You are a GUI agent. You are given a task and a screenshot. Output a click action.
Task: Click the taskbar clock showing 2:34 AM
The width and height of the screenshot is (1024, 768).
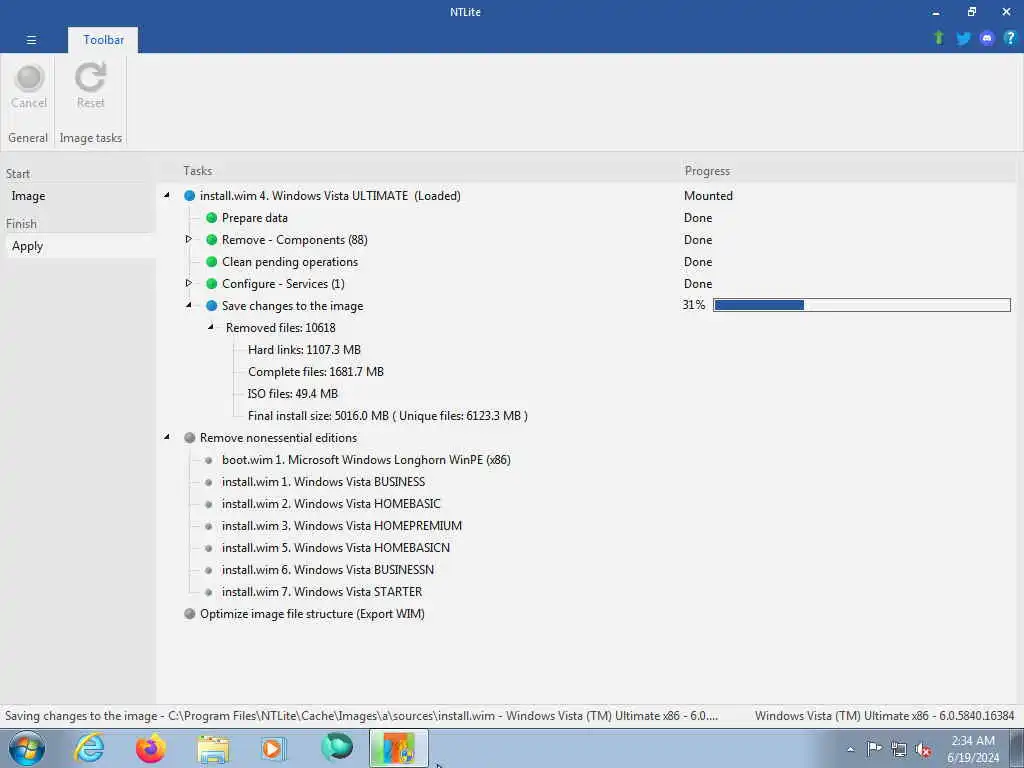[x=973, y=749]
